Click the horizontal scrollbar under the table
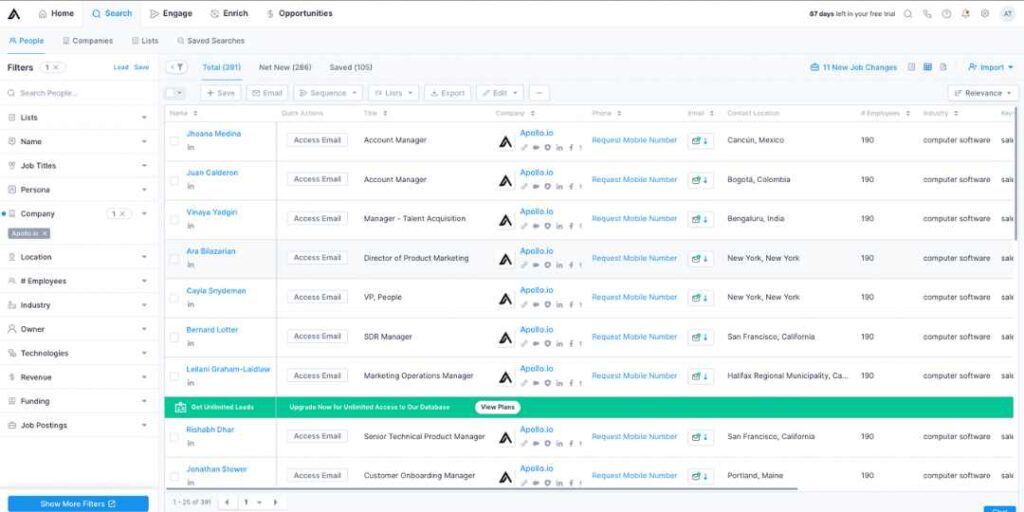The height and width of the screenshot is (512, 1024). tap(482, 488)
